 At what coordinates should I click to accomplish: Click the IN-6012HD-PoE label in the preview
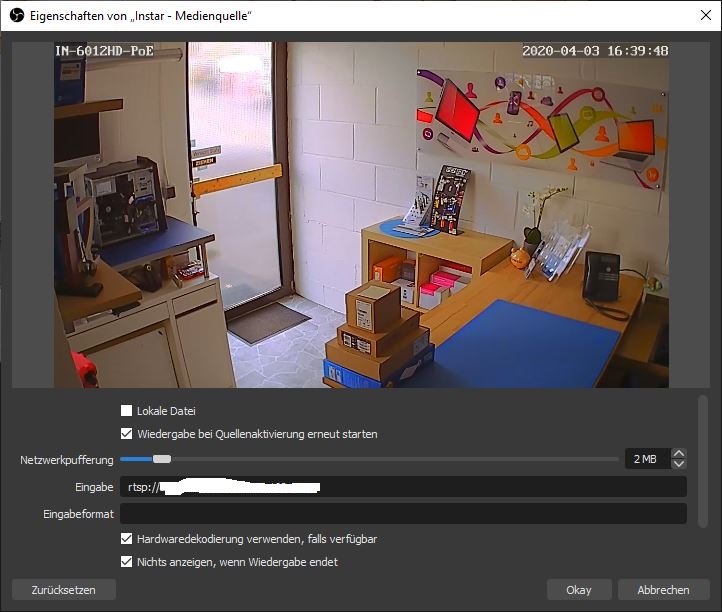(x=105, y=51)
